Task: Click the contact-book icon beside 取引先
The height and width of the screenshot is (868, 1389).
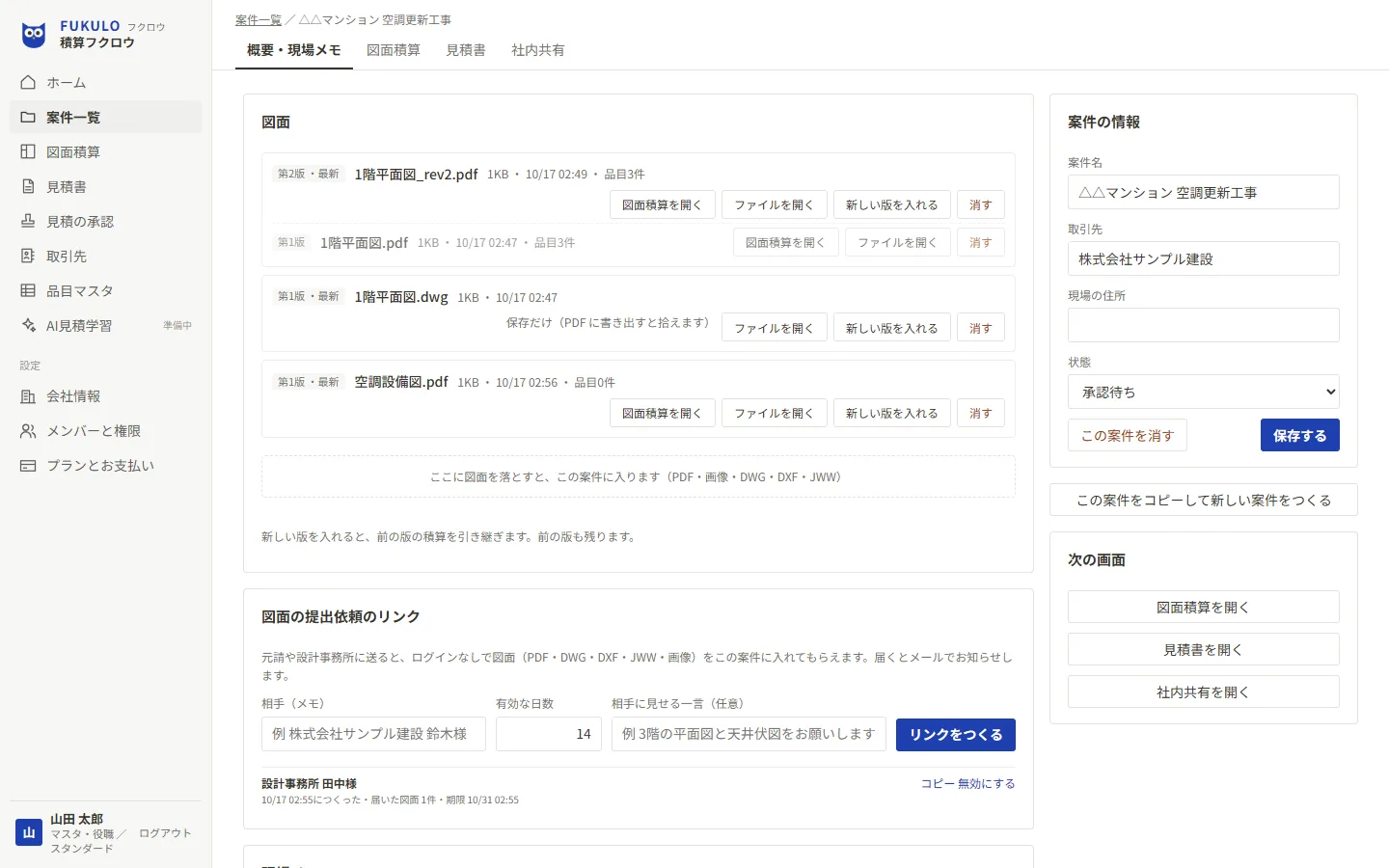Action: pos(28,256)
